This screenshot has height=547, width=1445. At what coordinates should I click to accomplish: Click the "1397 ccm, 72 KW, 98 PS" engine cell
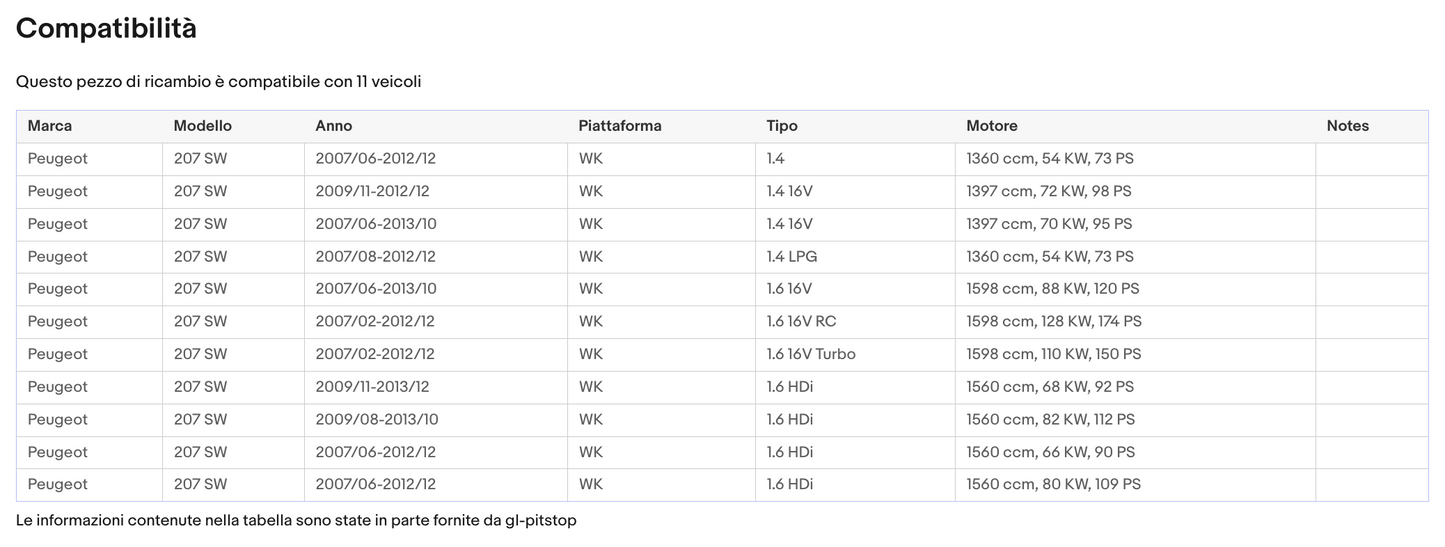point(1049,191)
